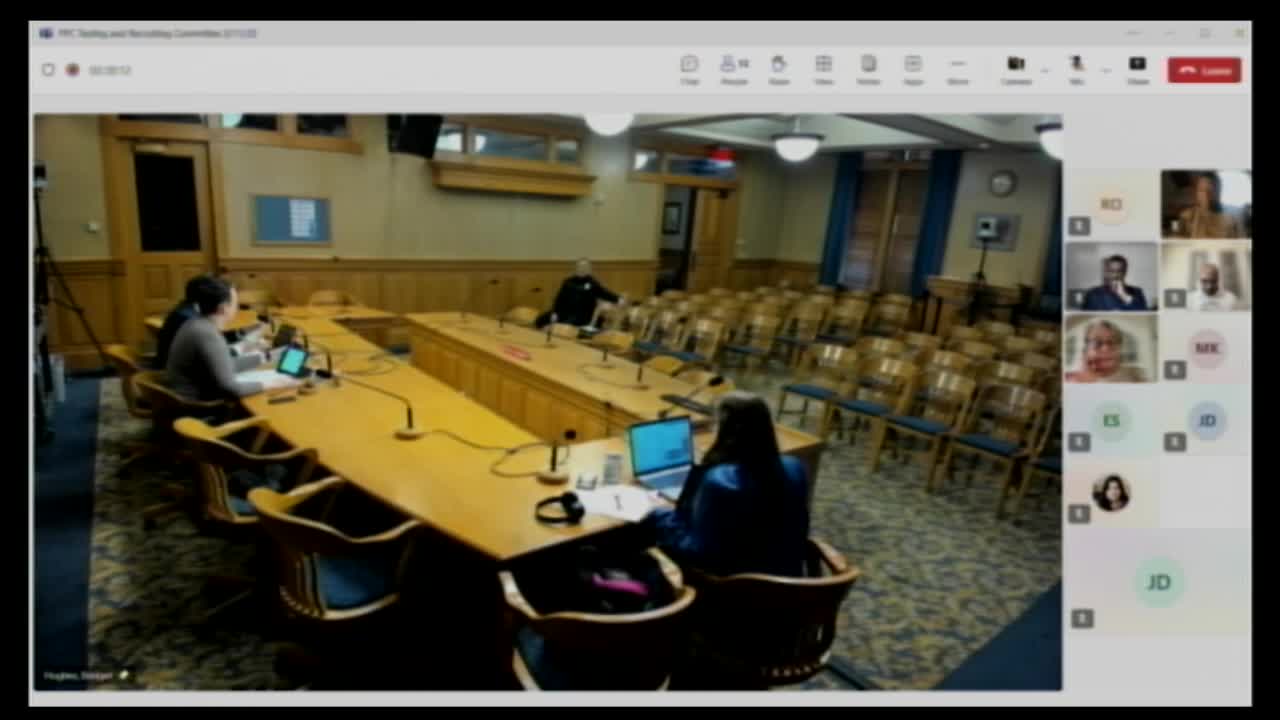The image size is (1280, 720).
Task: Open the More actions menu
Action: (x=958, y=69)
